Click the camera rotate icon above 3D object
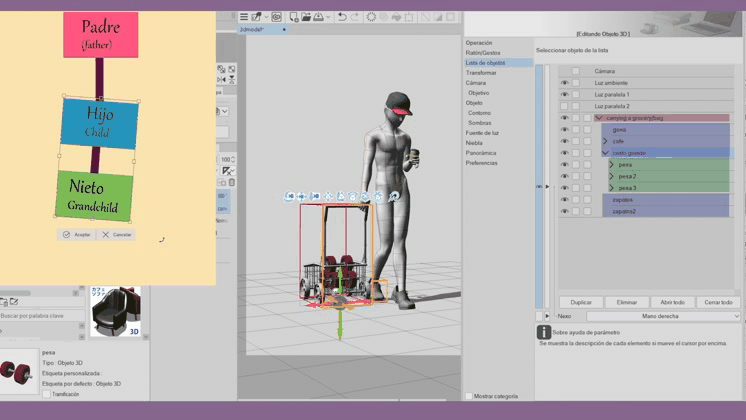The width and height of the screenshot is (746, 420). (x=290, y=196)
